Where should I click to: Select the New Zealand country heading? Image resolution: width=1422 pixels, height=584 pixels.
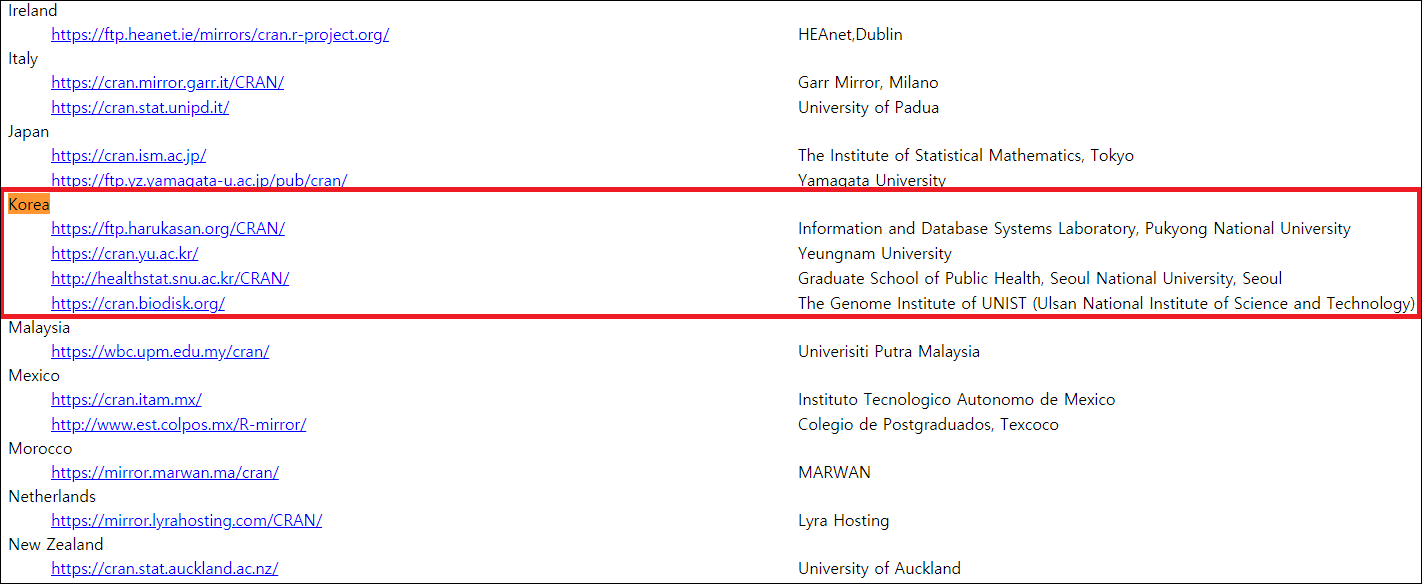(x=56, y=544)
